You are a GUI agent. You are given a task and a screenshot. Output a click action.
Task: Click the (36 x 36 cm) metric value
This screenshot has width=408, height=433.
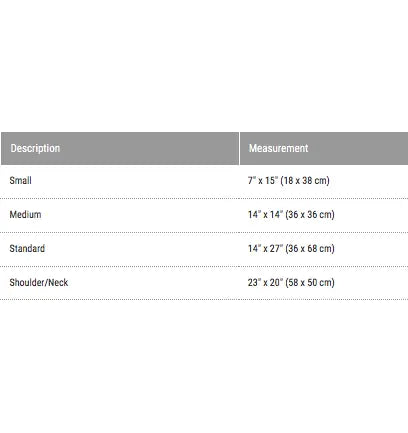pos(310,214)
